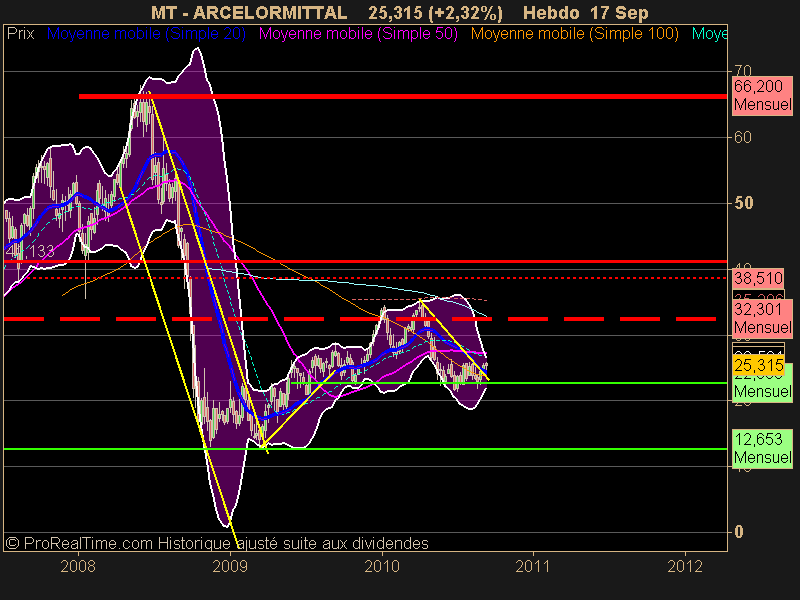This screenshot has height=600, width=800.
Task: Click the 0 price axis value
Action: (x=739, y=532)
